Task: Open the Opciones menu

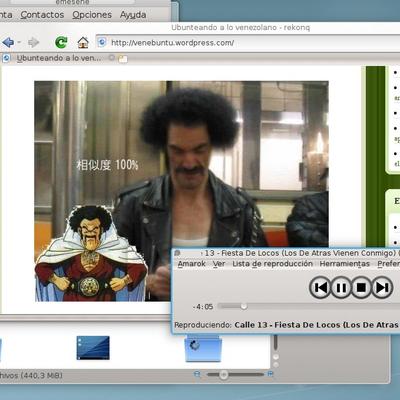Action: (92, 15)
